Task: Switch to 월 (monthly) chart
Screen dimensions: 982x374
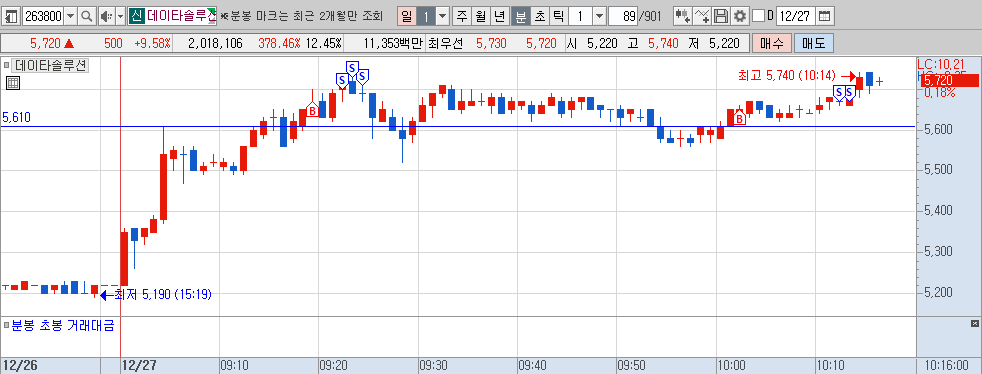Action: click(x=480, y=16)
